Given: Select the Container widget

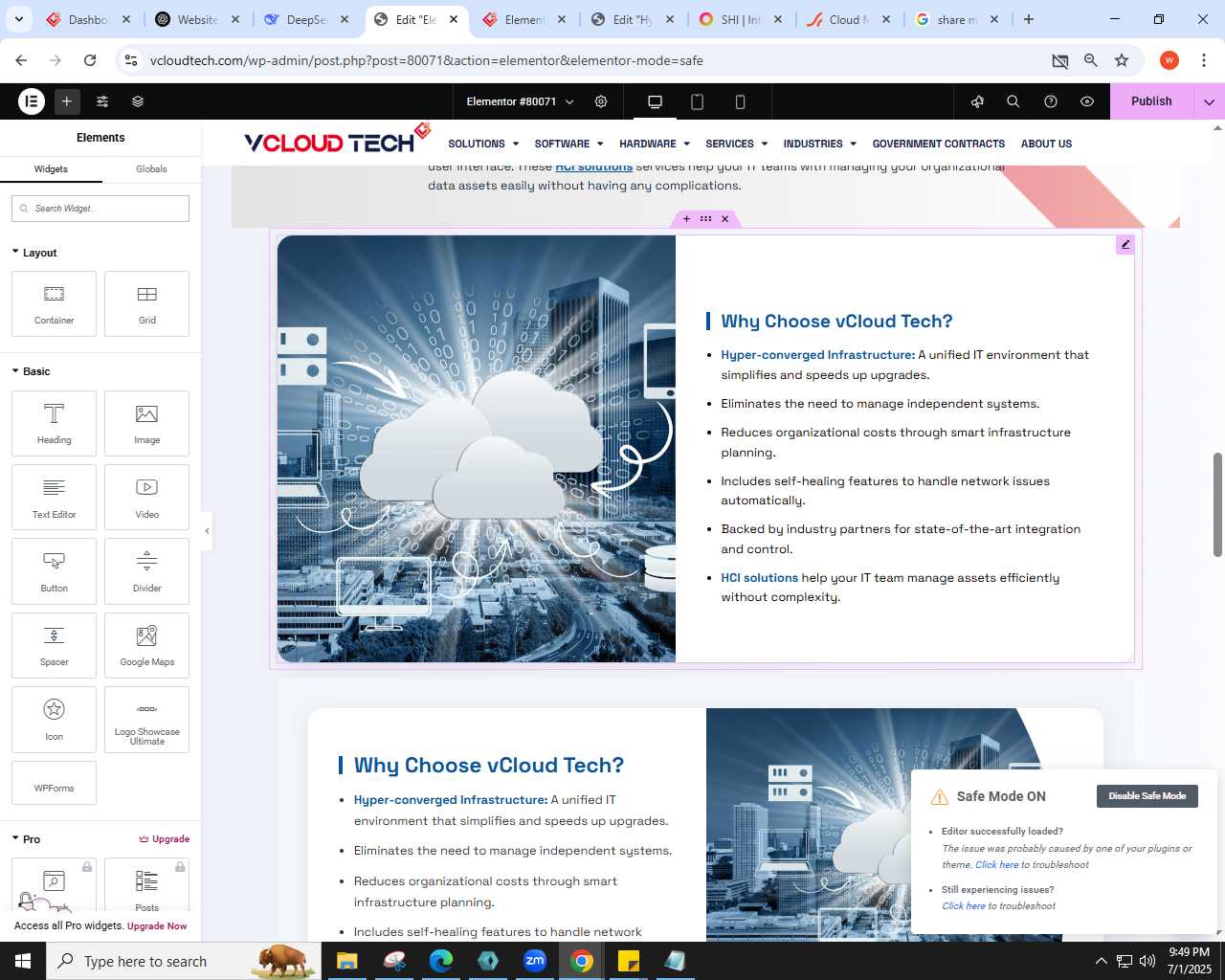Looking at the screenshot, I should click(x=54, y=304).
